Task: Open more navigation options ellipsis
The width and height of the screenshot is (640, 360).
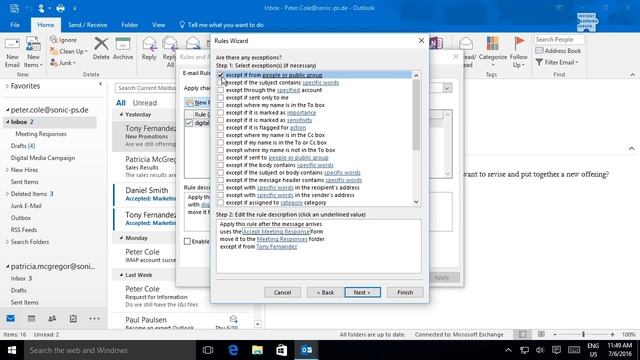Action: point(94,318)
